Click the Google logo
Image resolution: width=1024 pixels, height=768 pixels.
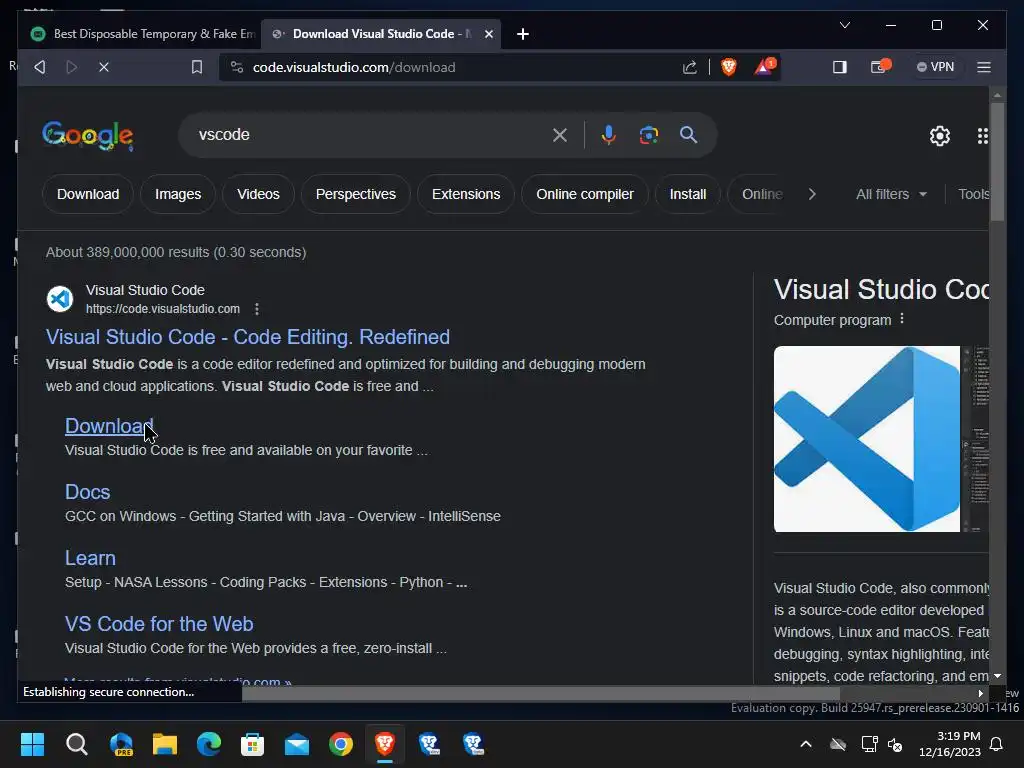point(88,136)
